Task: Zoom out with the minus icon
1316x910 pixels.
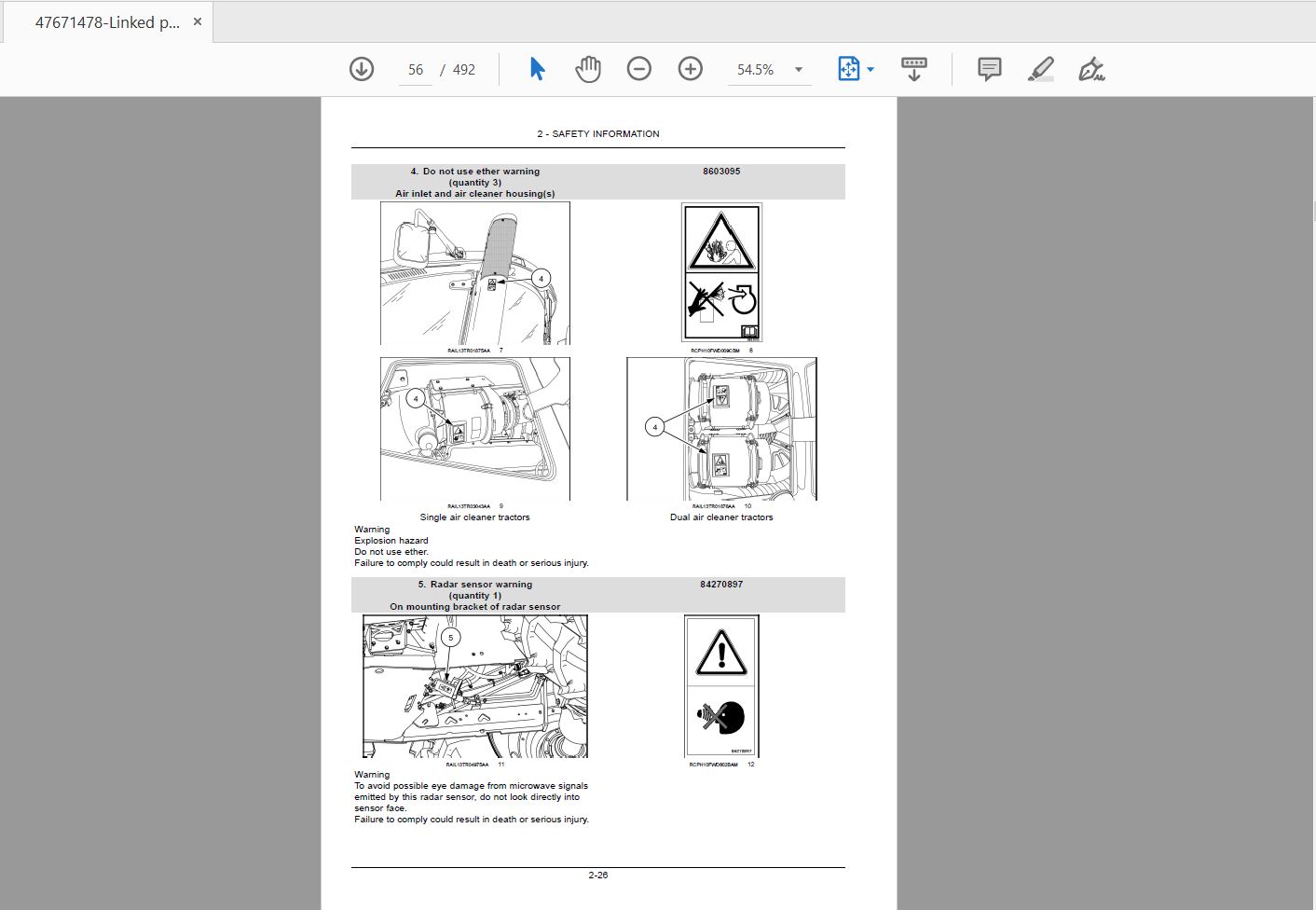Action: [x=639, y=69]
